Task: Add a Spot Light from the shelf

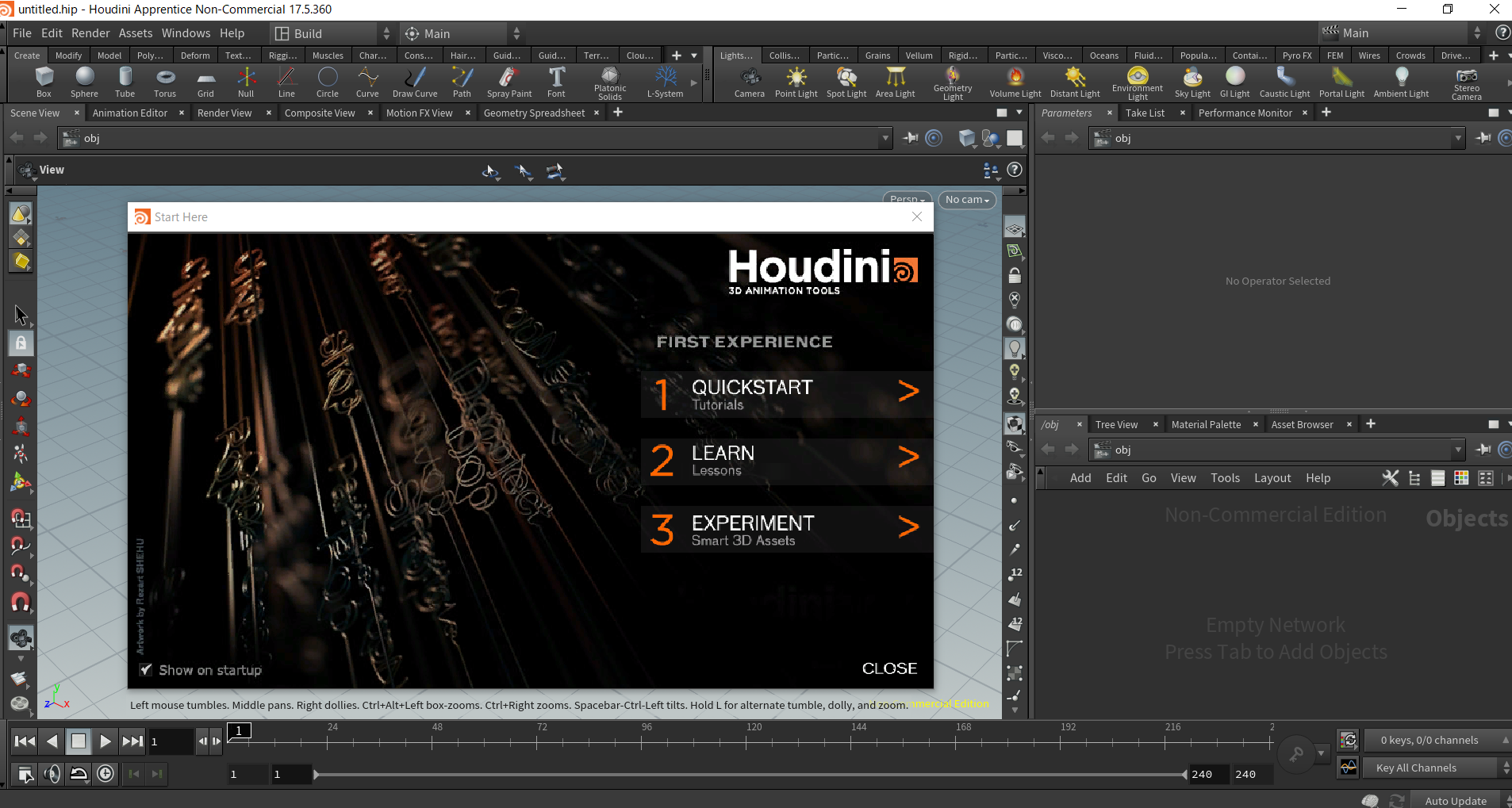Action: [846, 82]
